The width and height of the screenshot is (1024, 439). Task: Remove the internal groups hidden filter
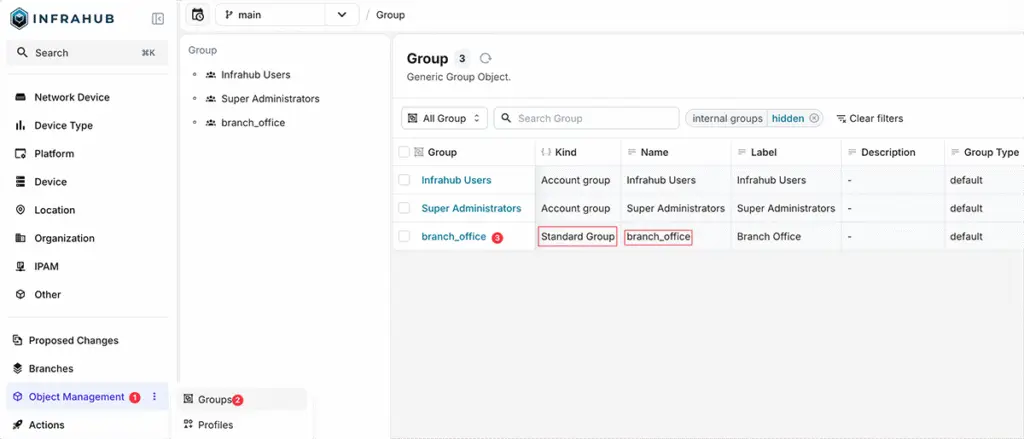coord(814,118)
